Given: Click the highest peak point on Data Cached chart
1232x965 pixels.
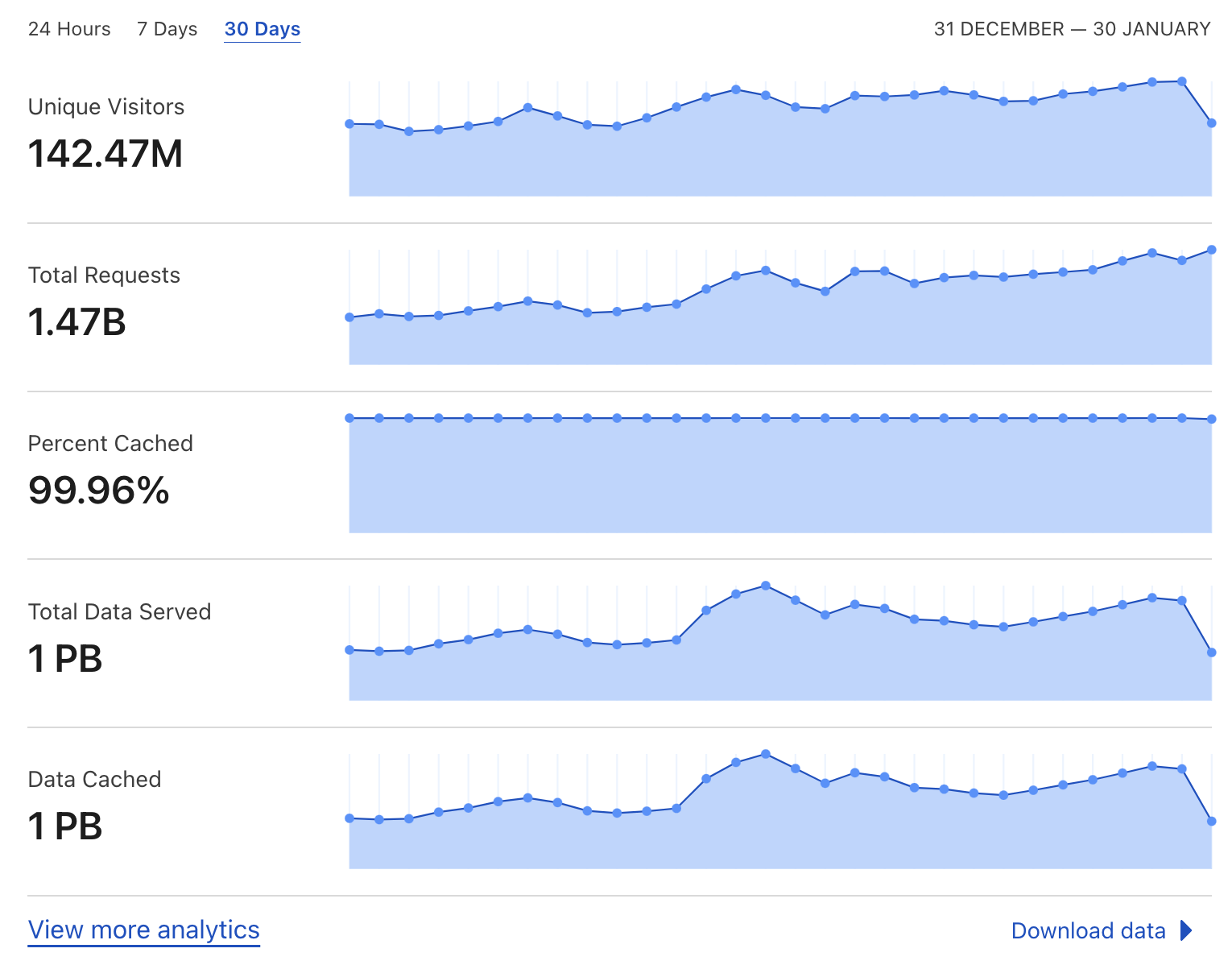Looking at the screenshot, I should click(766, 754).
